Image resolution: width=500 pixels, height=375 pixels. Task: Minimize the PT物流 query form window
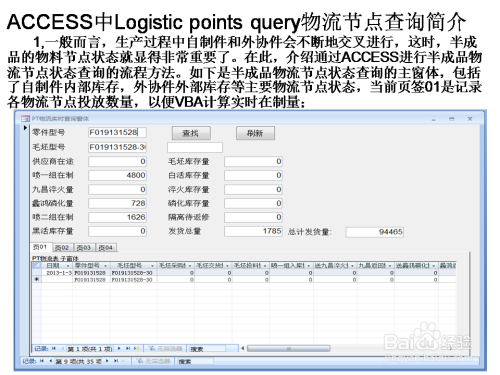coord(434,119)
